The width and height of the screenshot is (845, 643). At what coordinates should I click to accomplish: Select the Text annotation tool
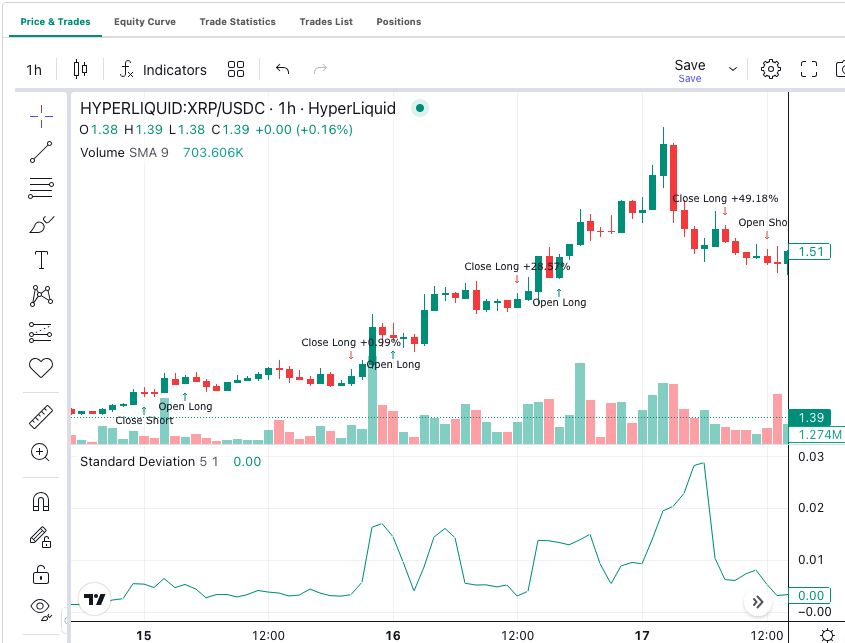pos(41,260)
